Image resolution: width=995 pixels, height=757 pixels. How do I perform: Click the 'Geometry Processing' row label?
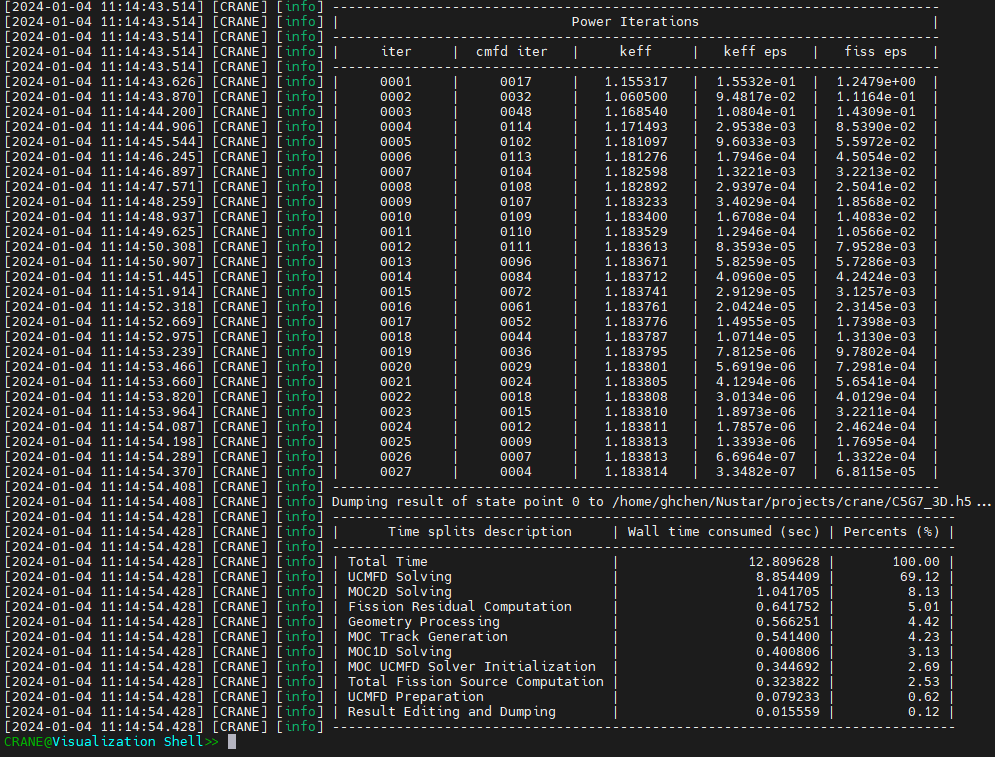(x=424, y=622)
